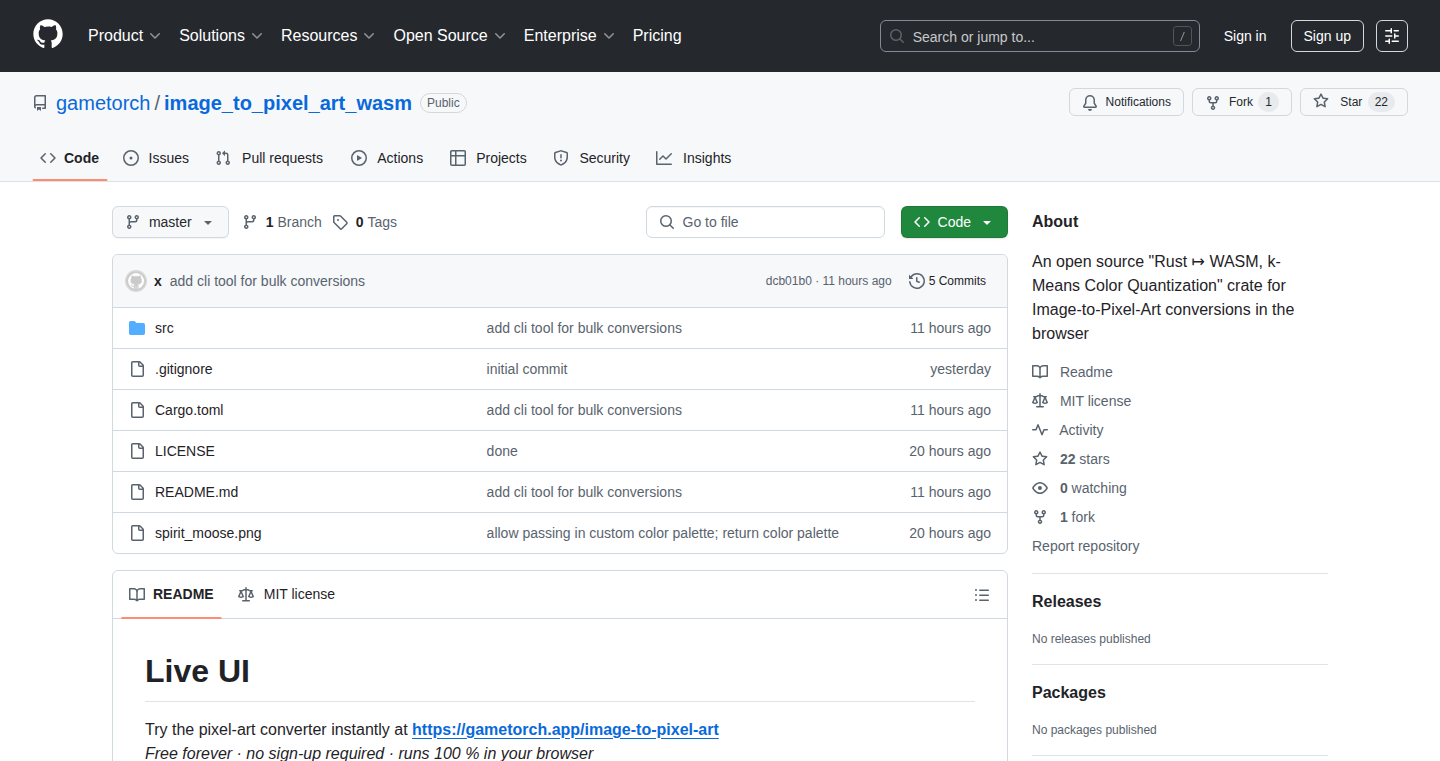Click the file icon beside .gitignore
This screenshot has height=761, width=1440.
coord(137,369)
